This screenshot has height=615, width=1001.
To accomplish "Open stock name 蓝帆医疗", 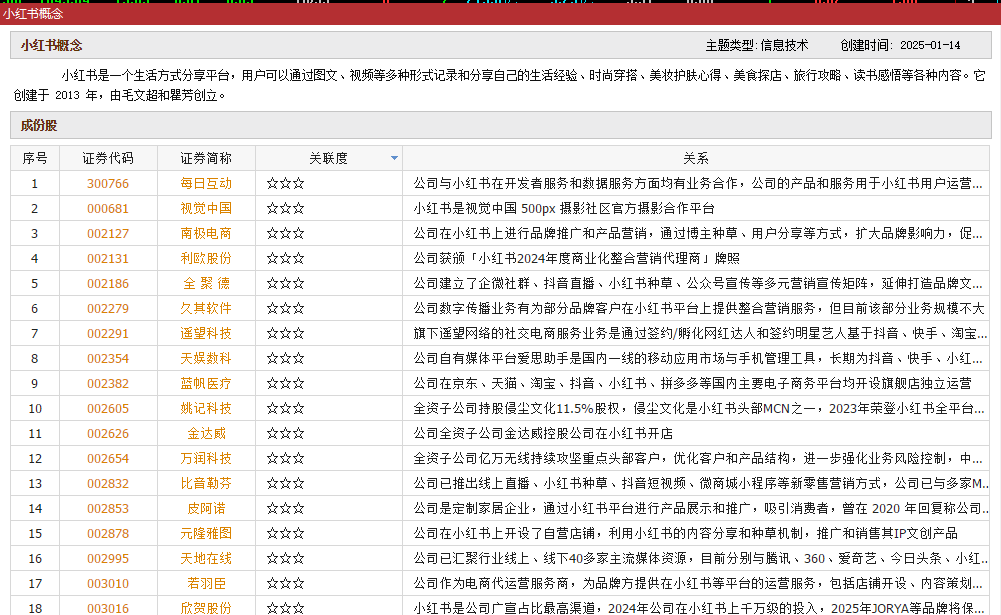I will [206, 384].
